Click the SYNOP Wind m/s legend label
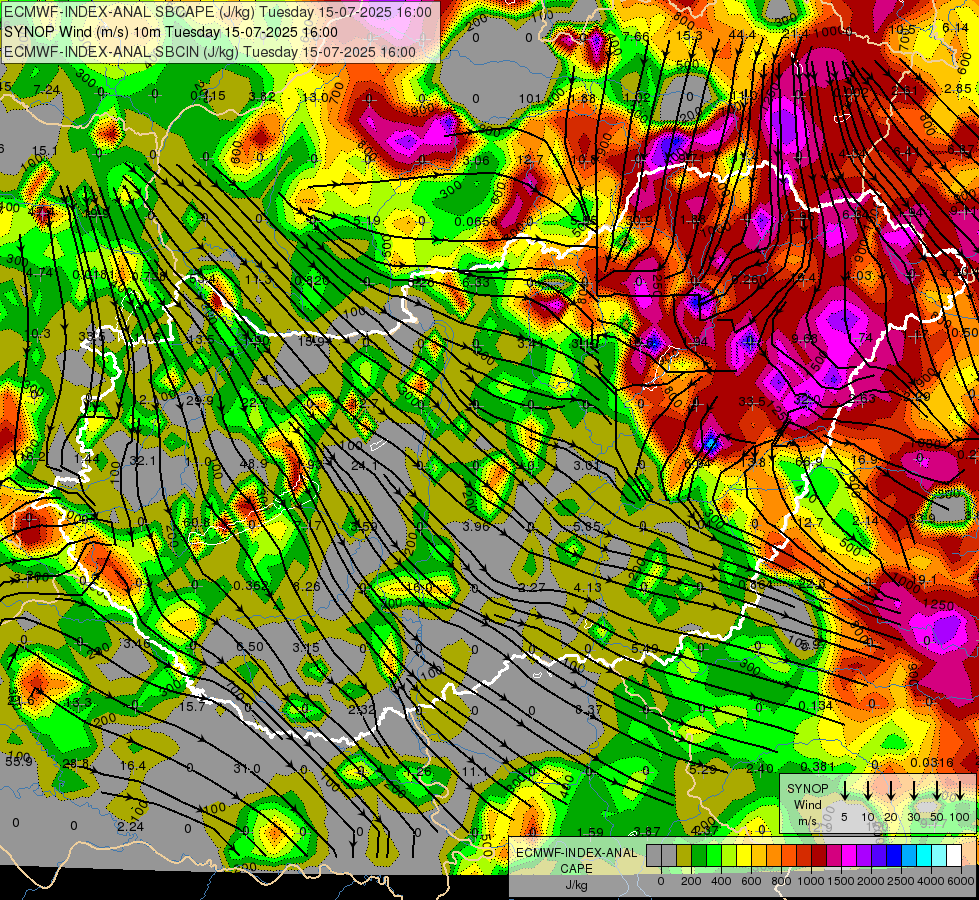The width and height of the screenshot is (979, 900). [807, 804]
